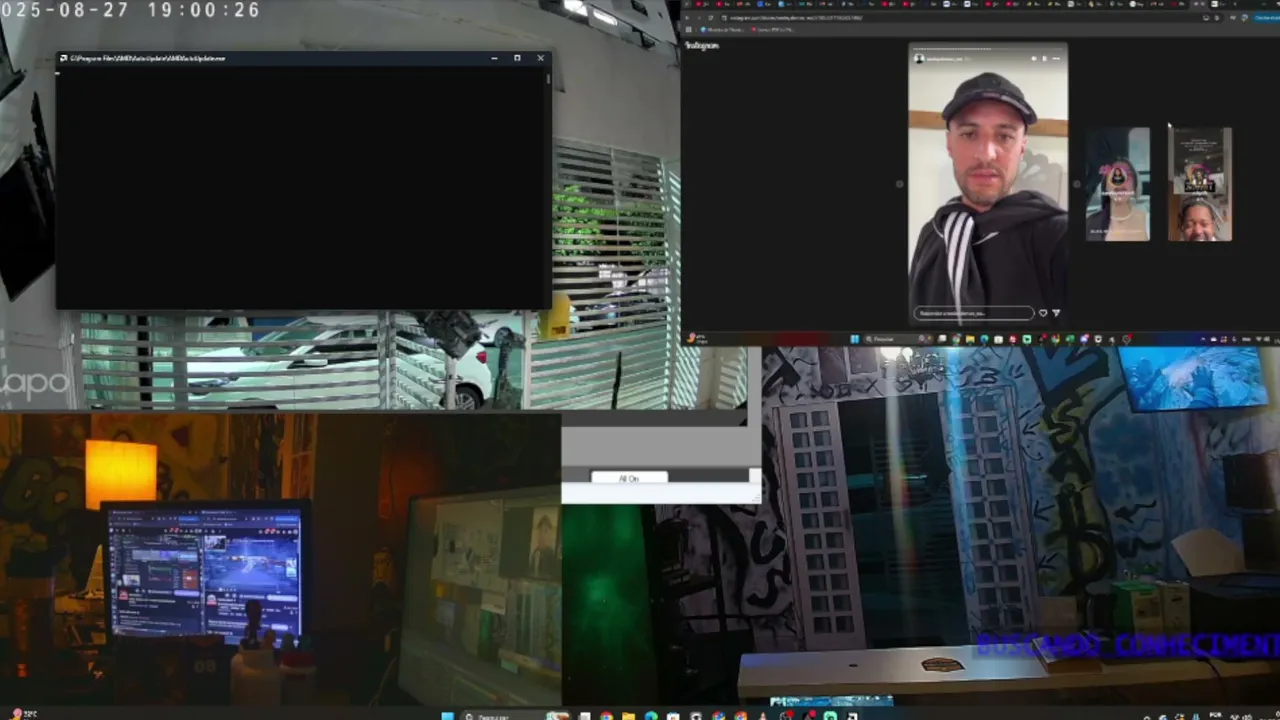The image size is (1280, 720).
Task: Launch Edge from the bottom taskbar
Action: (x=651, y=716)
